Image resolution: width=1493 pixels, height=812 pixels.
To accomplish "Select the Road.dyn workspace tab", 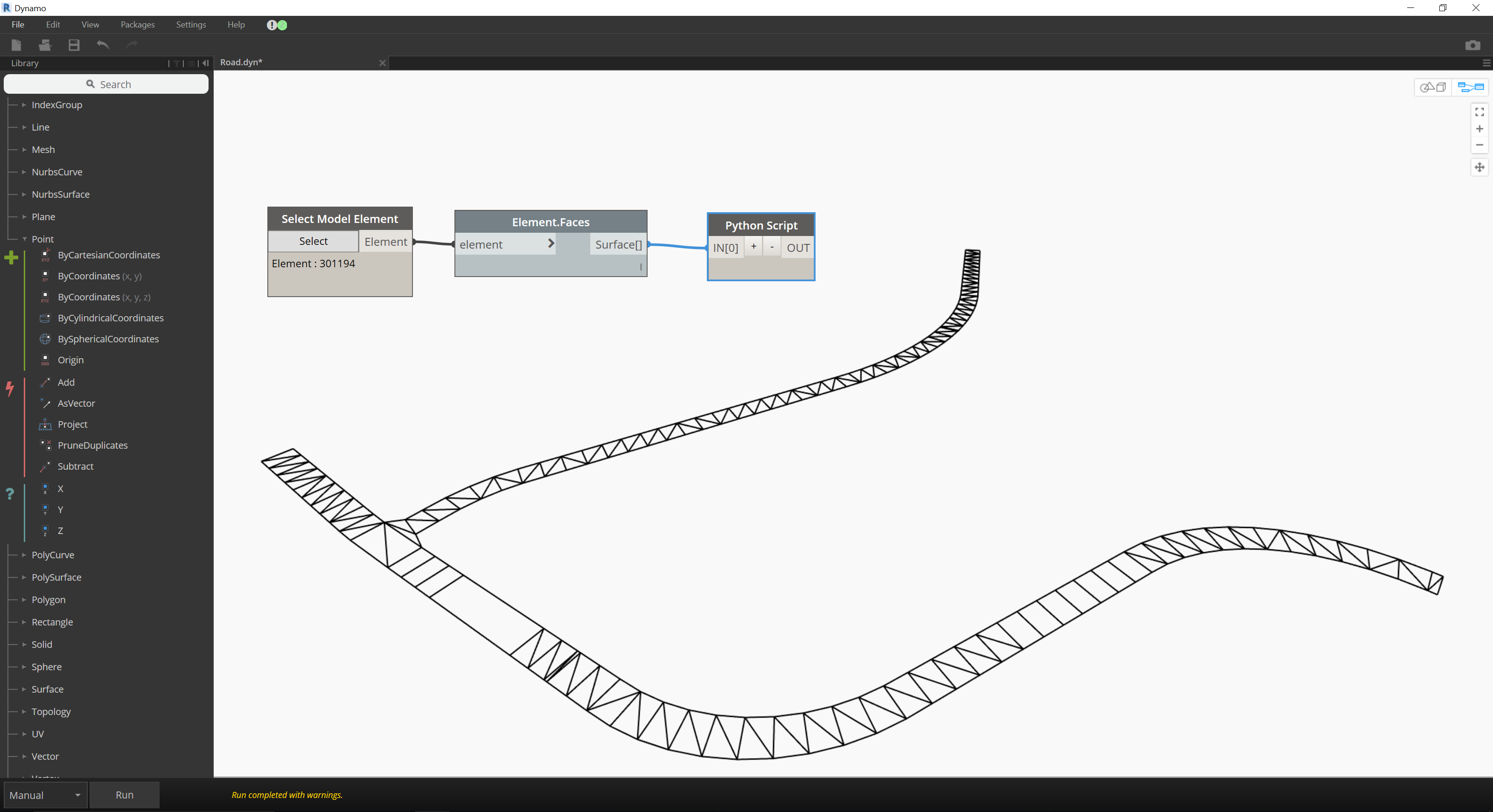I will tap(241, 62).
